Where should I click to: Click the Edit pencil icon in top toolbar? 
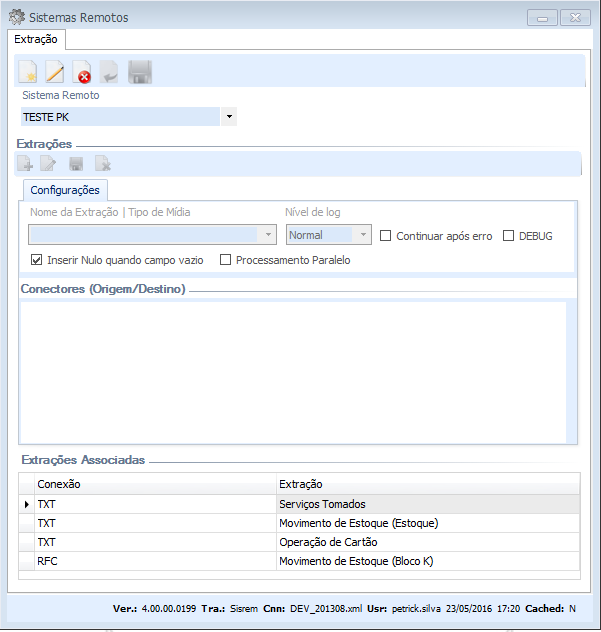(55, 72)
